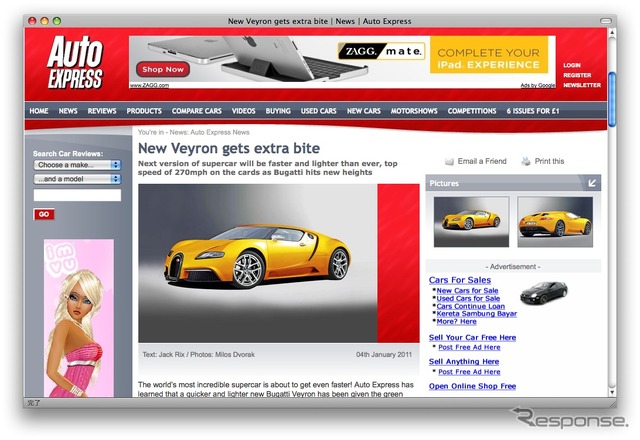Image resolution: width=640 pixels, height=440 pixels.
Task: Click the Sell Your Car Free Here link
Action: (x=472, y=338)
